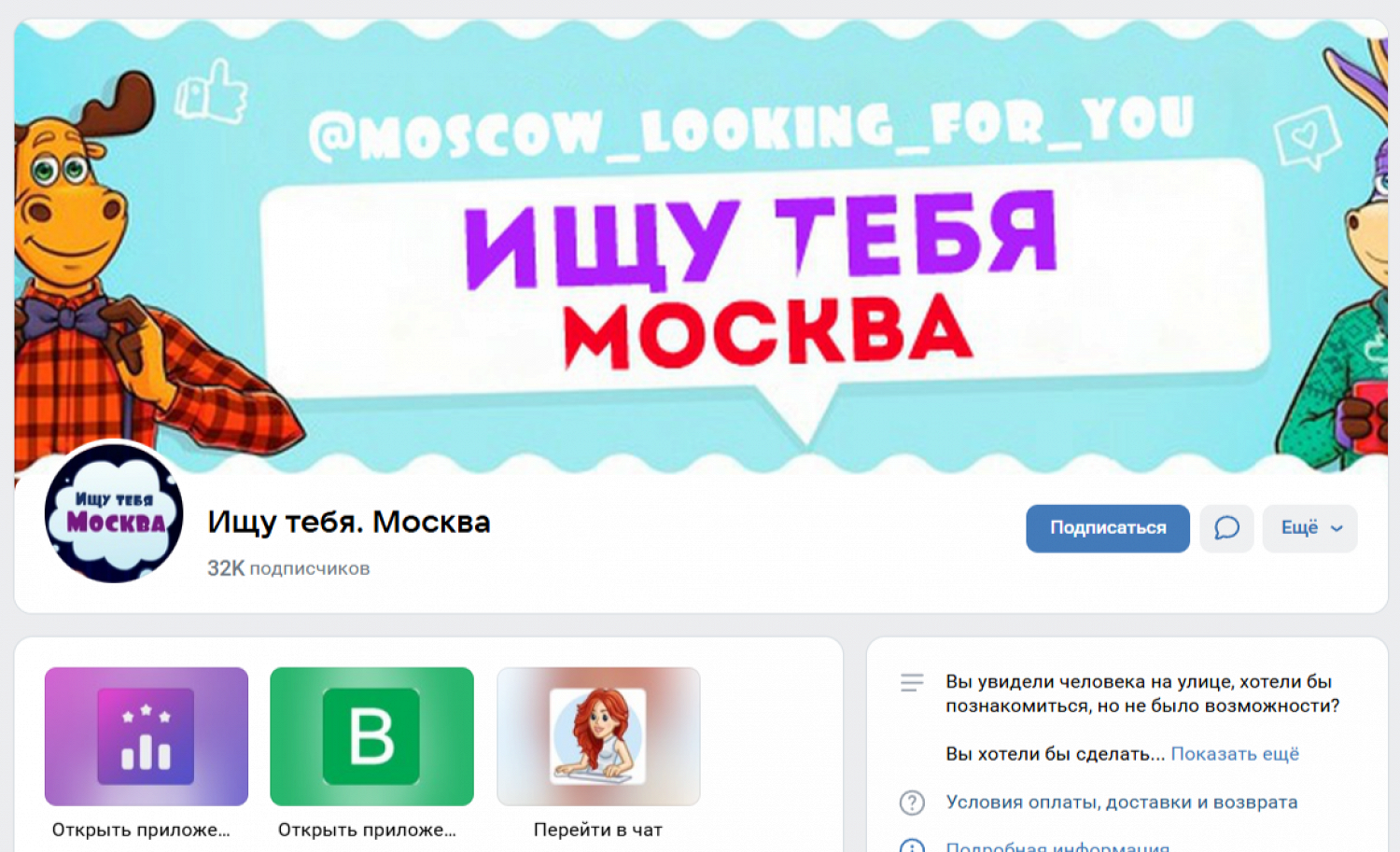The height and width of the screenshot is (852, 1400).
Task: Click the question mark icon near Условия оплаты
Action: [912, 803]
